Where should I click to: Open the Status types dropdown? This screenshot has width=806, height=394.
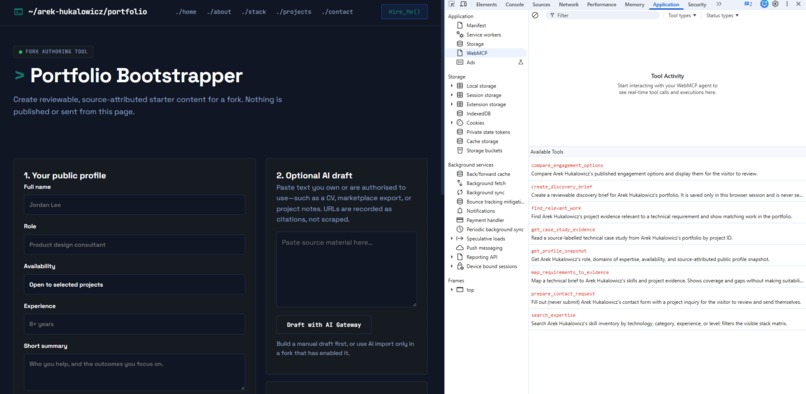722,15
